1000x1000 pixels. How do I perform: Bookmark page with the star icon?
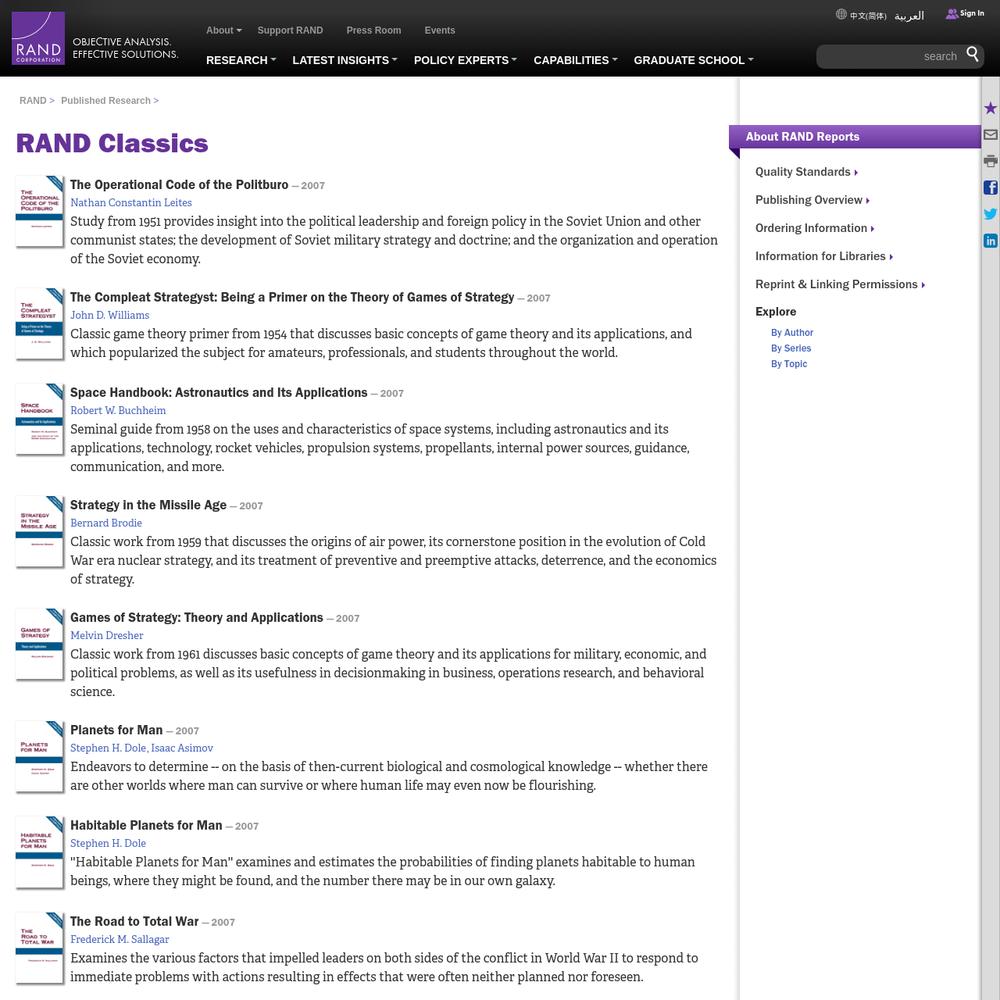click(990, 108)
